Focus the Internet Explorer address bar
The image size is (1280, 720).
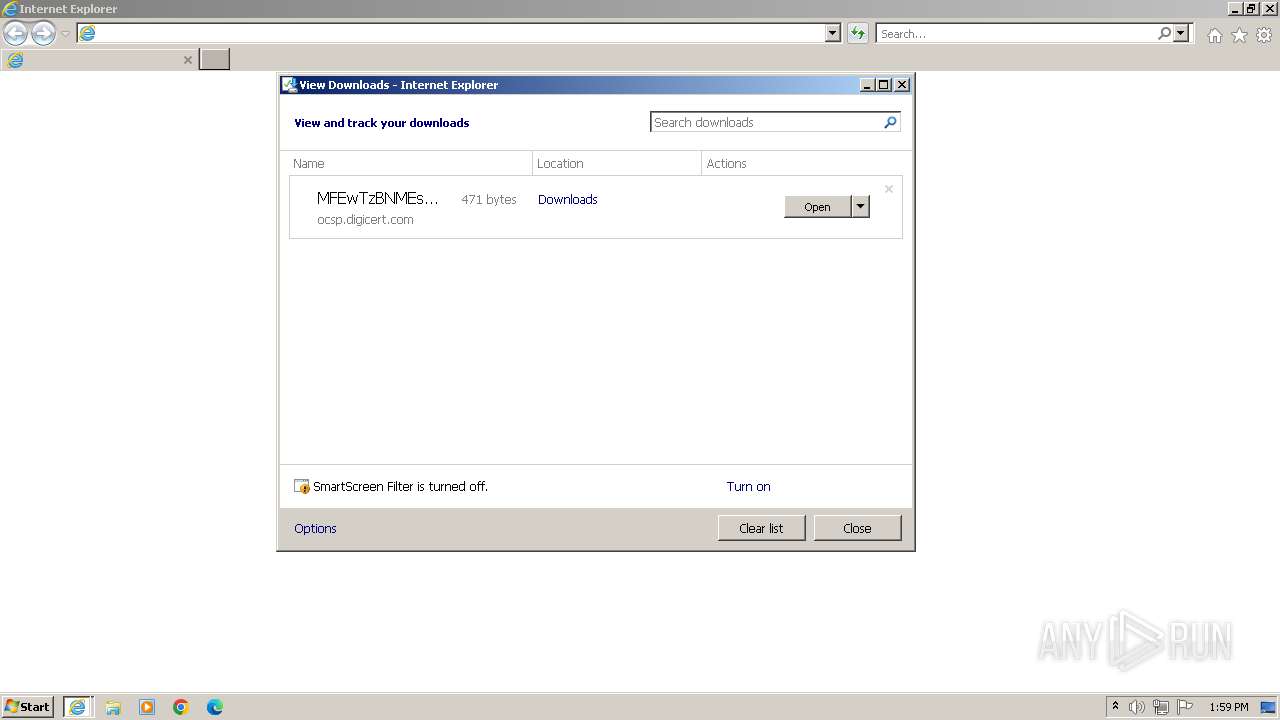click(451, 33)
